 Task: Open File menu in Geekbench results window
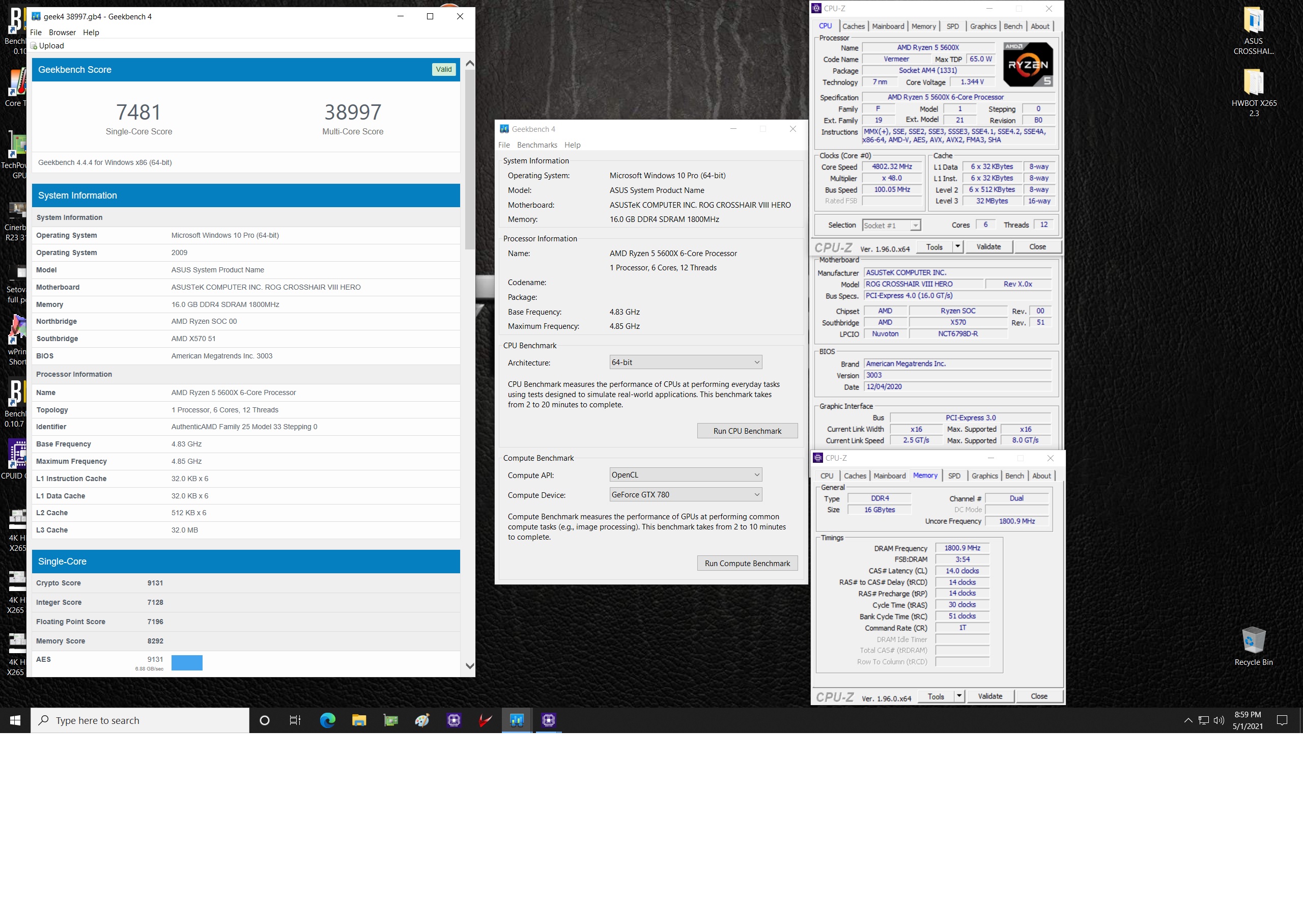tap(36, 33)
